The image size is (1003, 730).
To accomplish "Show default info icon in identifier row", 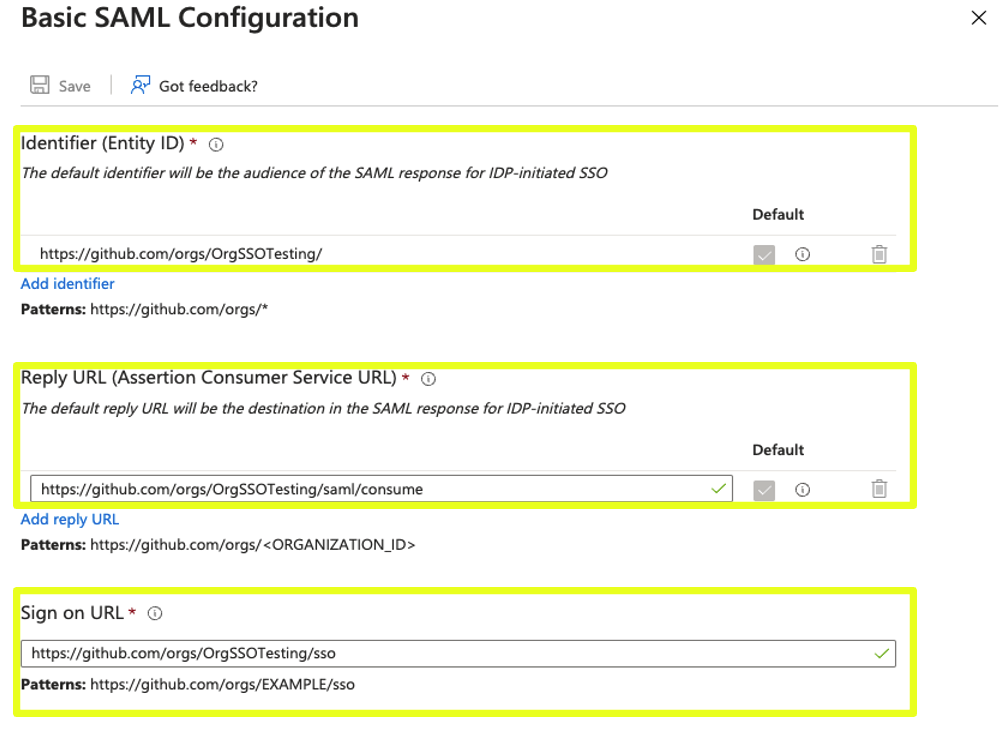I will click(802, 255).
